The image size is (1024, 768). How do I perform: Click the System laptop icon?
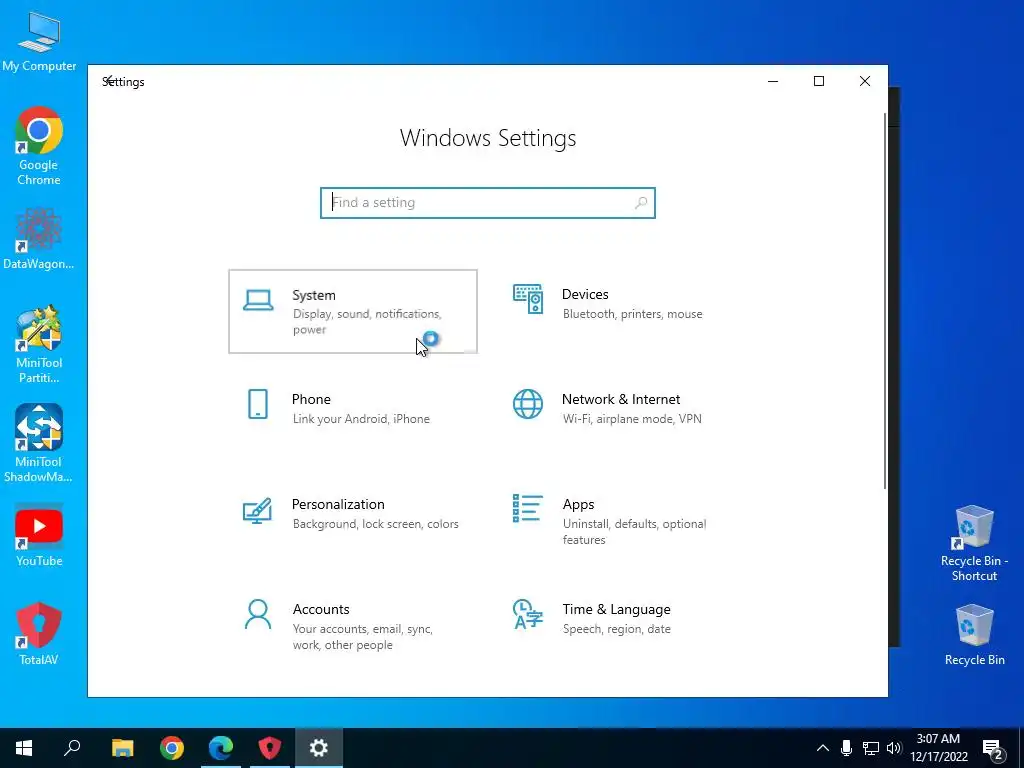[x=258, y=300]
